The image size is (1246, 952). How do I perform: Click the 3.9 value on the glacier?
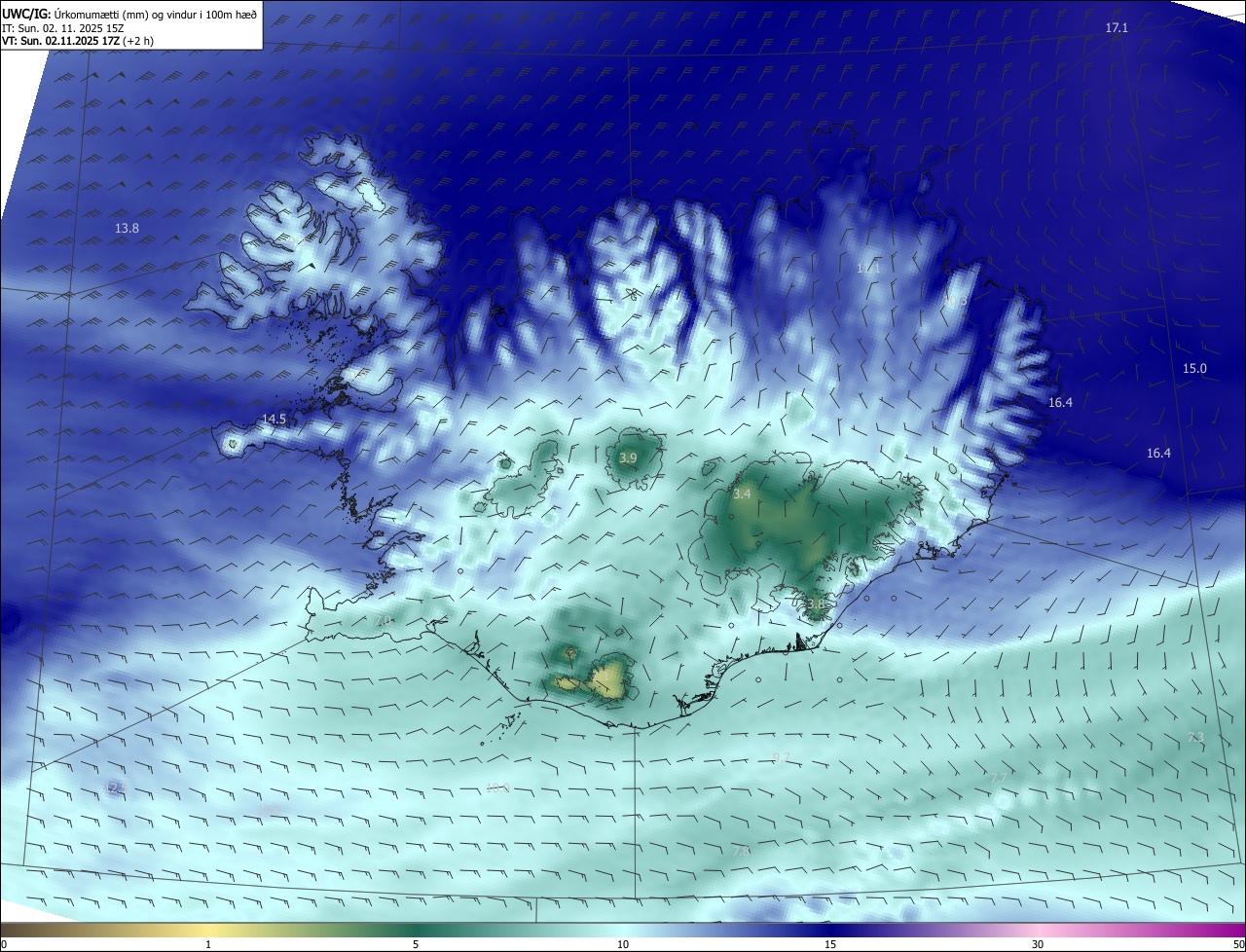point(628,458)
